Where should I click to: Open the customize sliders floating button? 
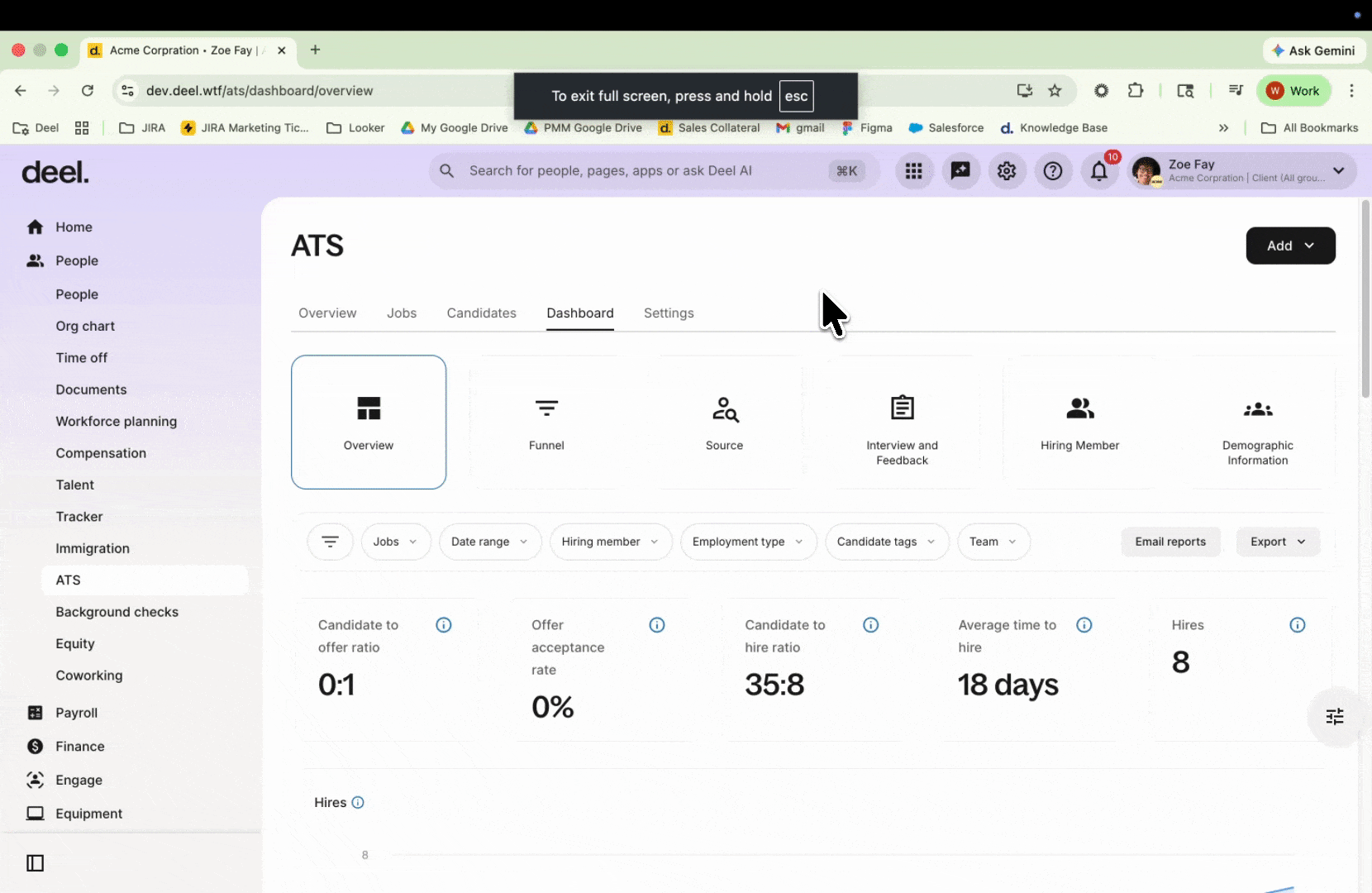point(1334,717)
